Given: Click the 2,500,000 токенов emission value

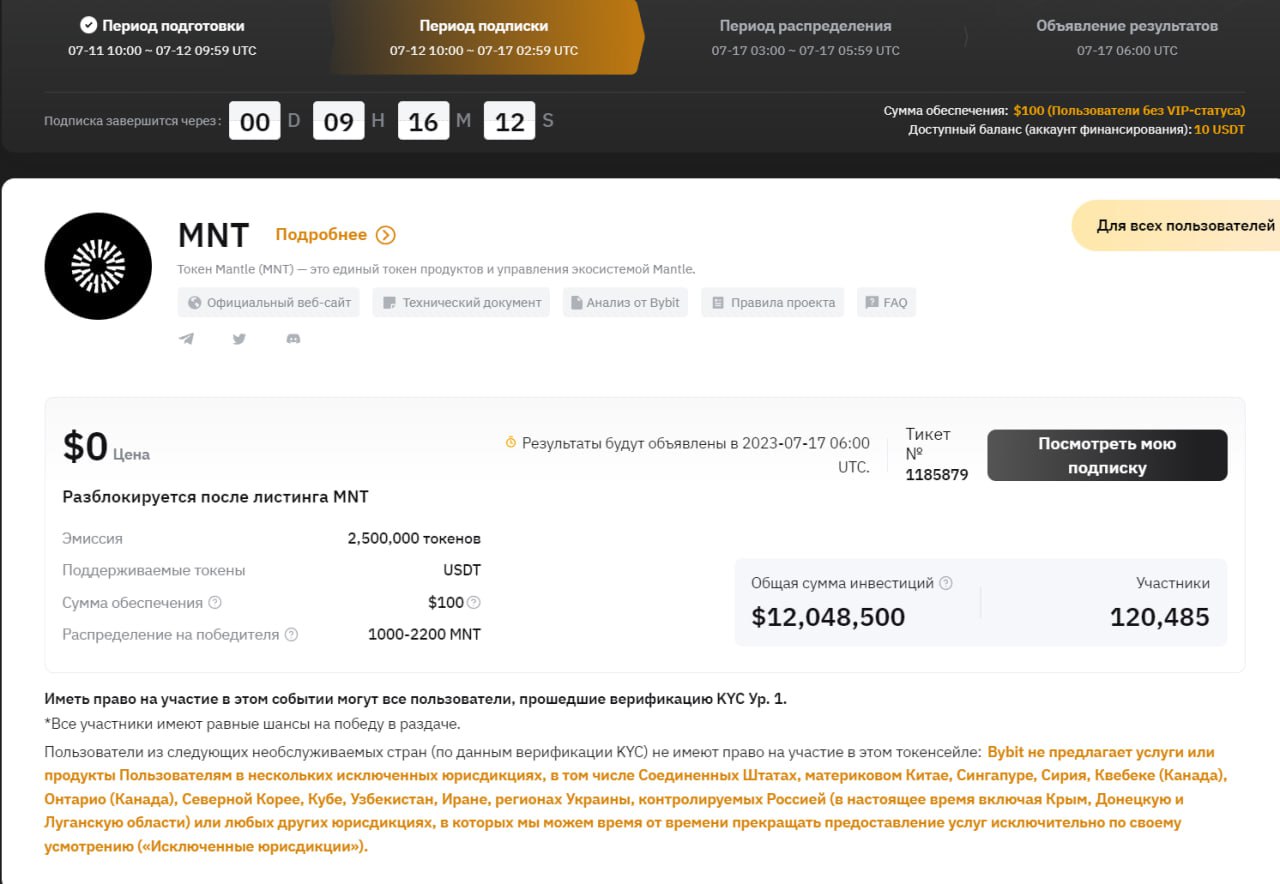Looking at the screenshot, I should pyautogui.click(x=414, y=538).
